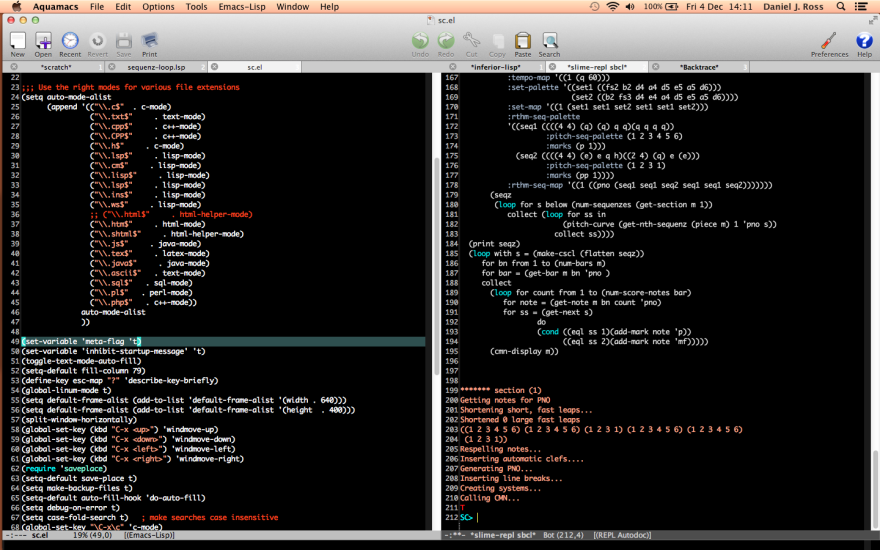This screenshot has height=550, width=880.
Task: Click user name Daniel J. Ross
Action: (x=793, y=7)
